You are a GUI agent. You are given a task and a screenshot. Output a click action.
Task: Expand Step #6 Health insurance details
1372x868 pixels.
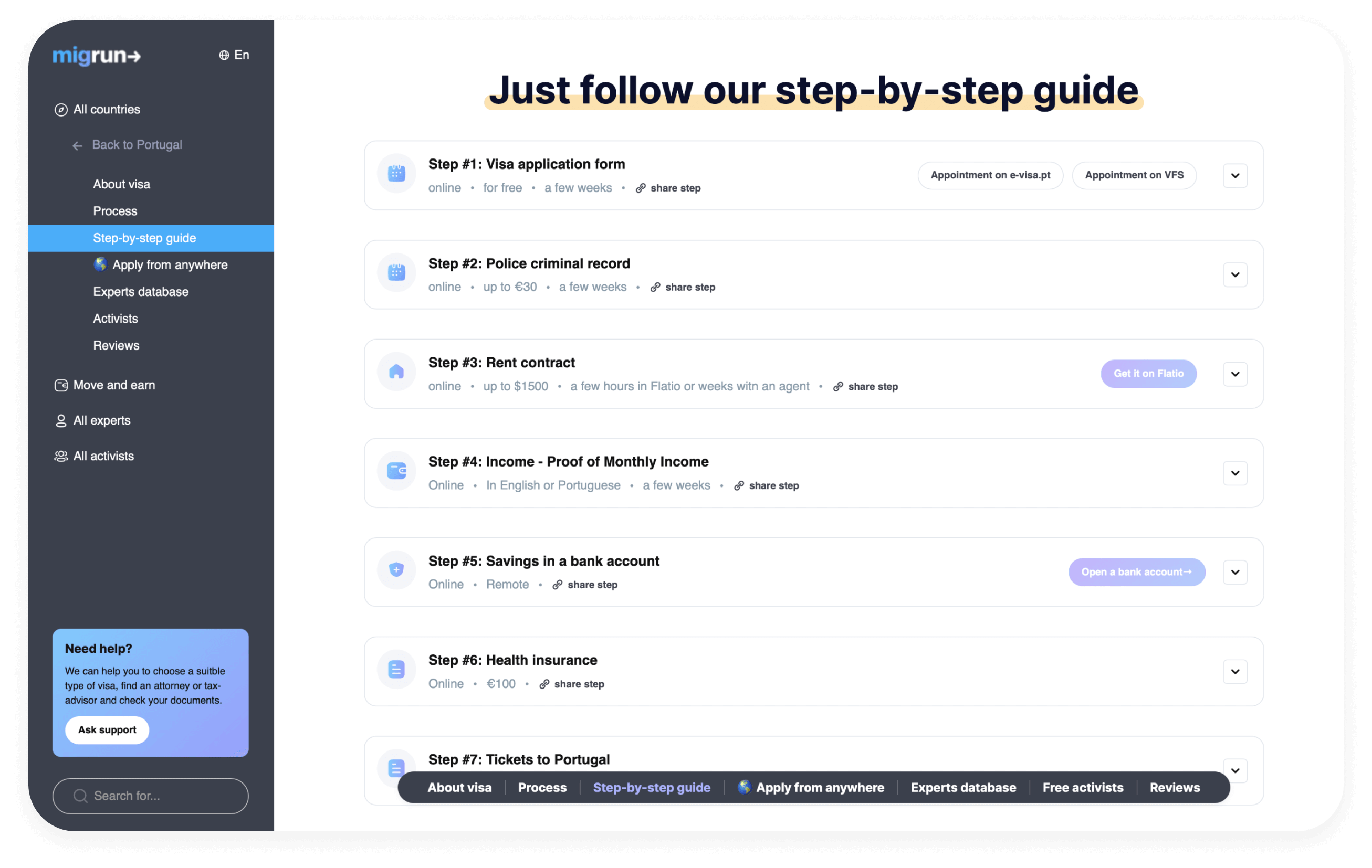pos(1234,672)
